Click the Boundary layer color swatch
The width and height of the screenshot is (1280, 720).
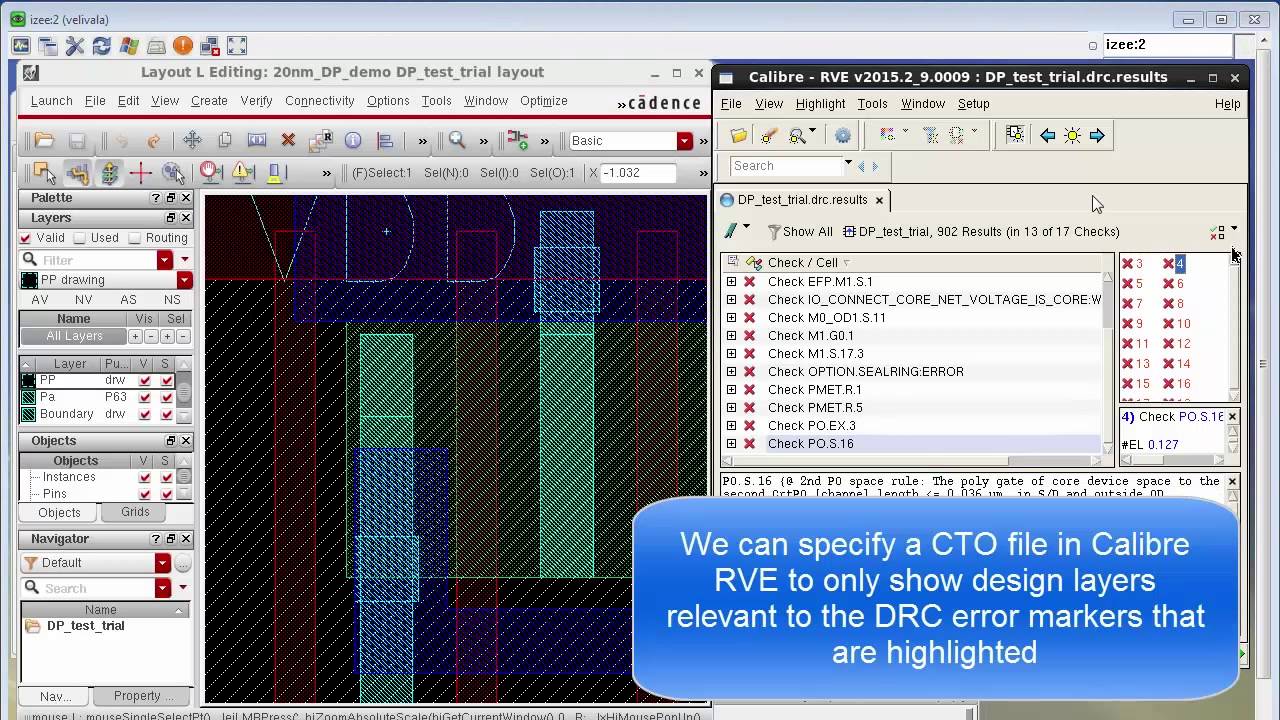28,415
